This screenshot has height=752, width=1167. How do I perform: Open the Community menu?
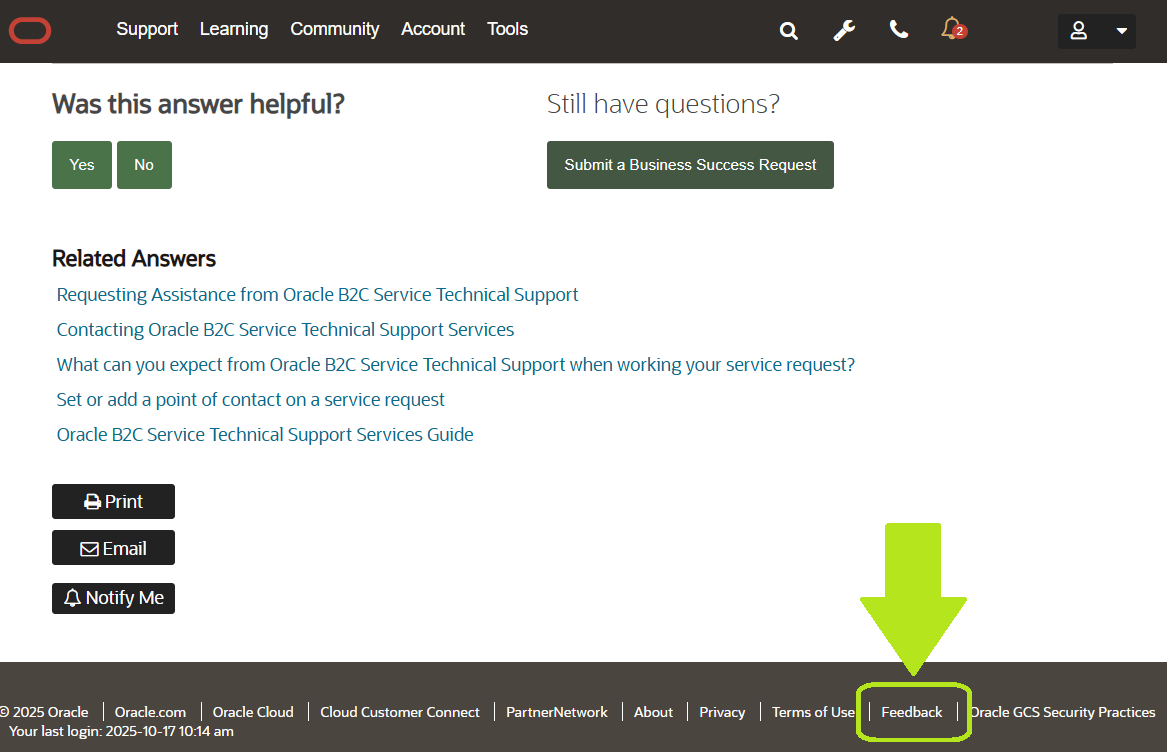click(334, 30)
